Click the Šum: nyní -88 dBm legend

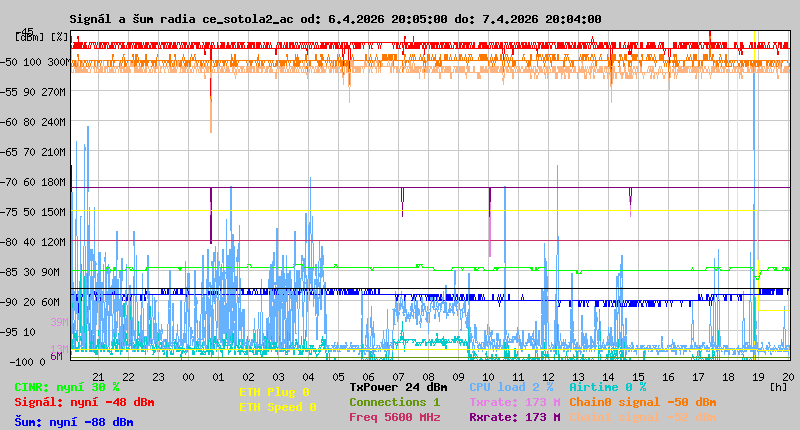coord(74,422)
